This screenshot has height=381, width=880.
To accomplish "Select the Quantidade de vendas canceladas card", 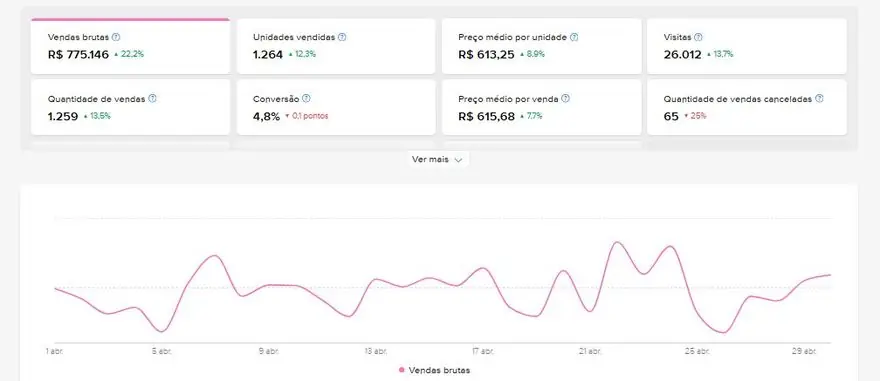I will click(747, 107).
